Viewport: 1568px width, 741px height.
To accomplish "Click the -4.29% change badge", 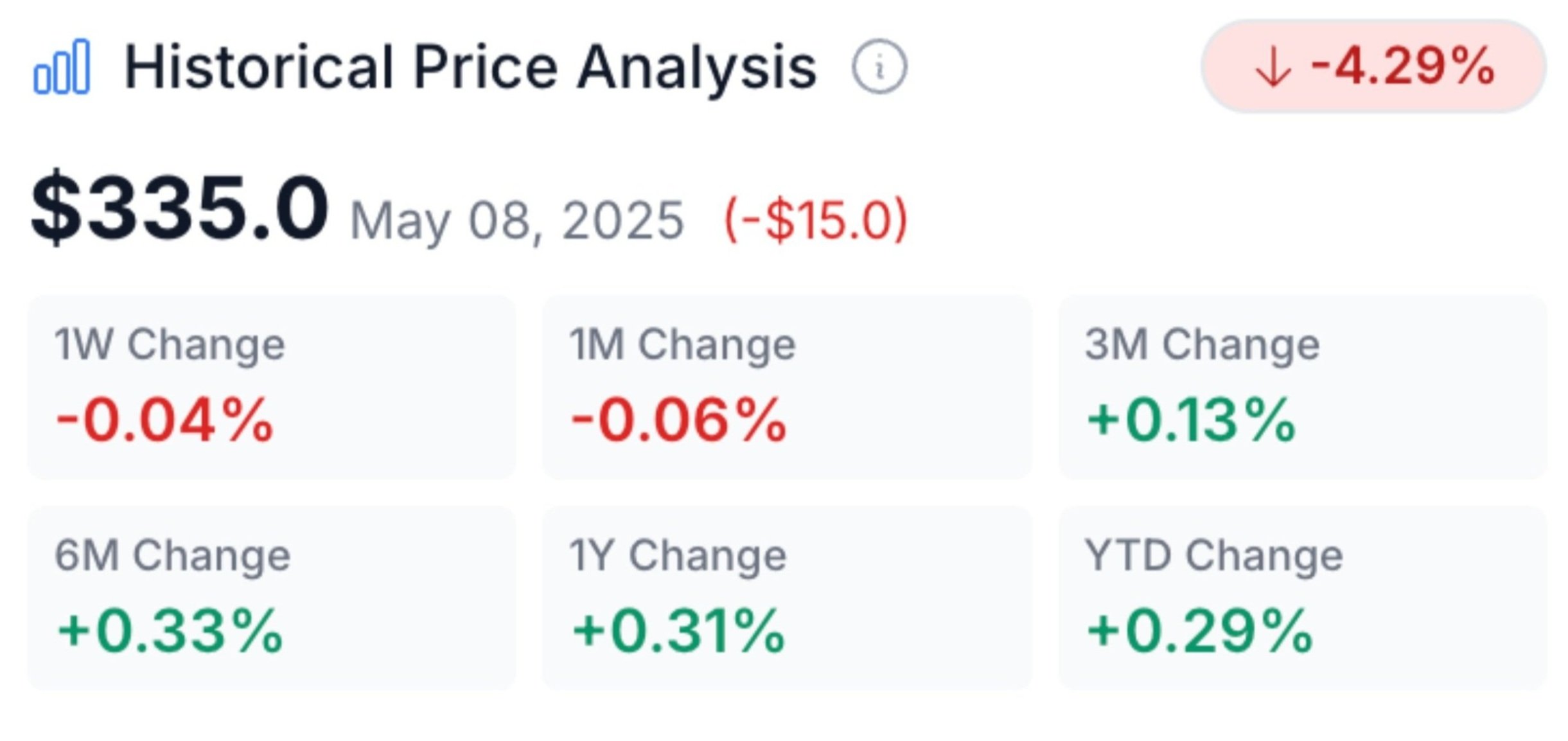I will point(1373,67).
